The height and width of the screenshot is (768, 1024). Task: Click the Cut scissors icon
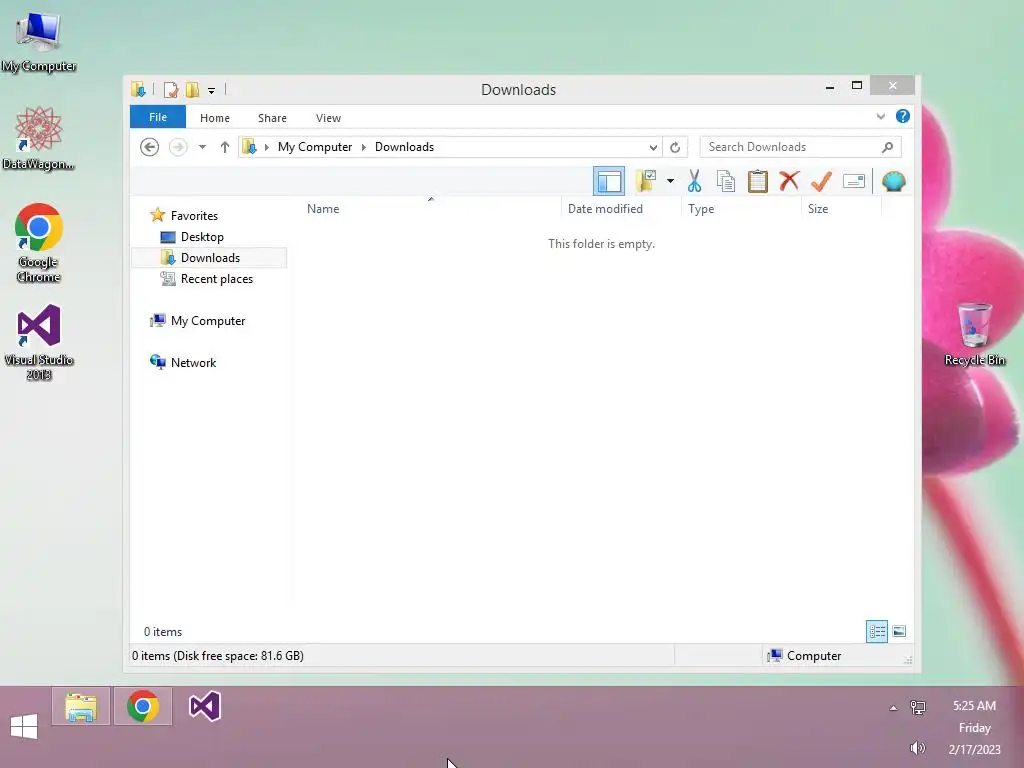click(x=694, y=181)
